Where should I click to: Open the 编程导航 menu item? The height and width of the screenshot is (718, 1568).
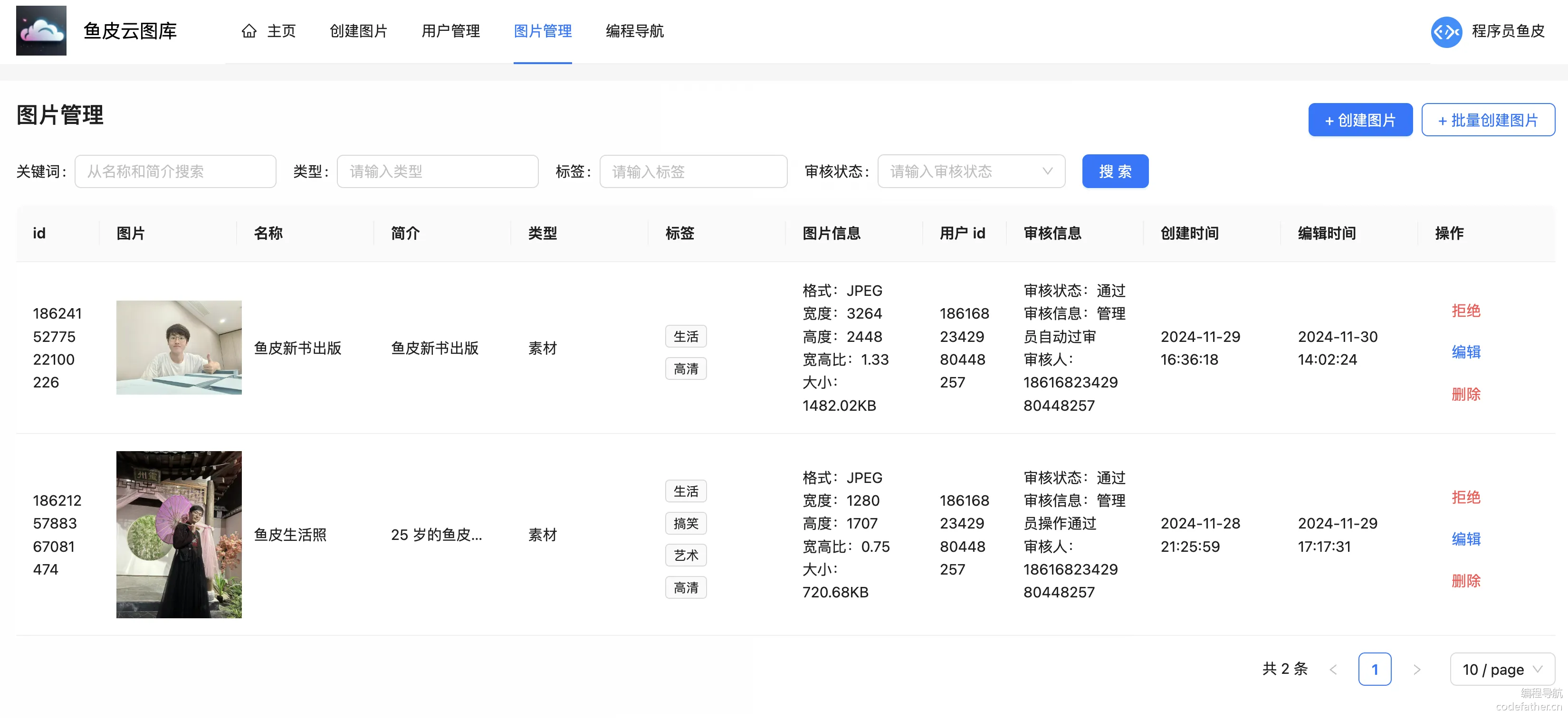(634, 31)
